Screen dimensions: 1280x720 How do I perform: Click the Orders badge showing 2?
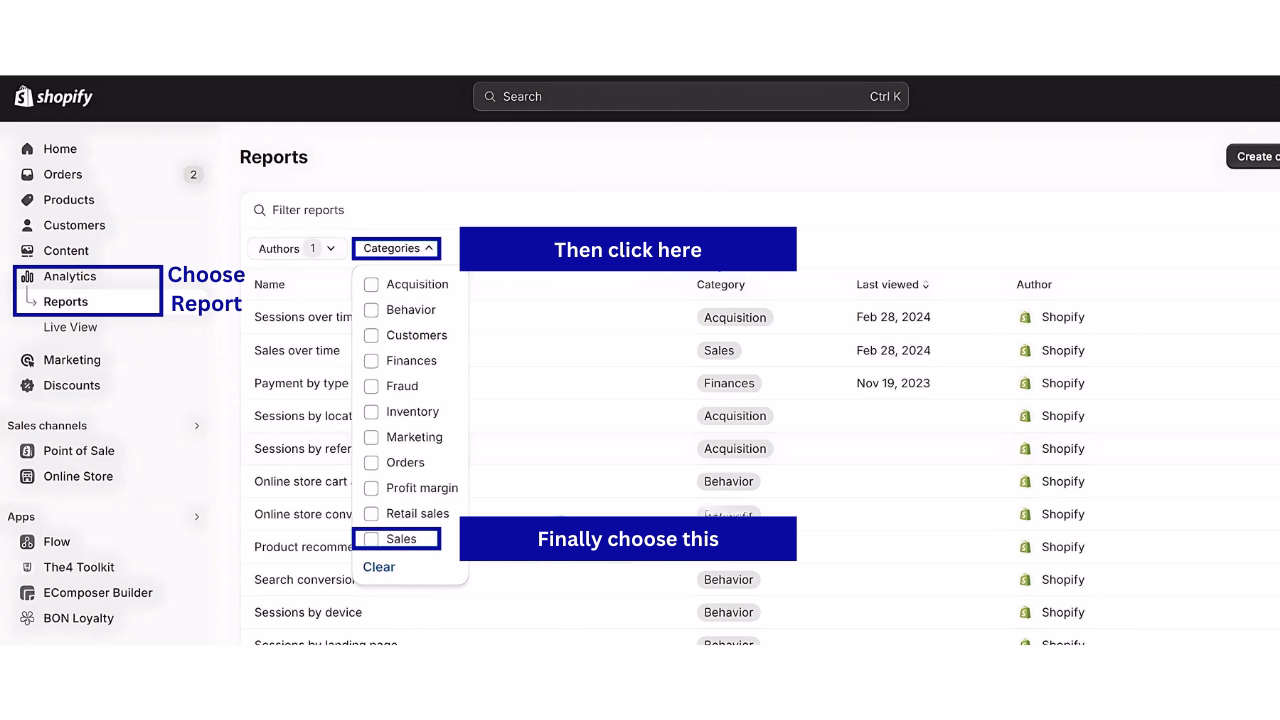[x=193, y=175]
